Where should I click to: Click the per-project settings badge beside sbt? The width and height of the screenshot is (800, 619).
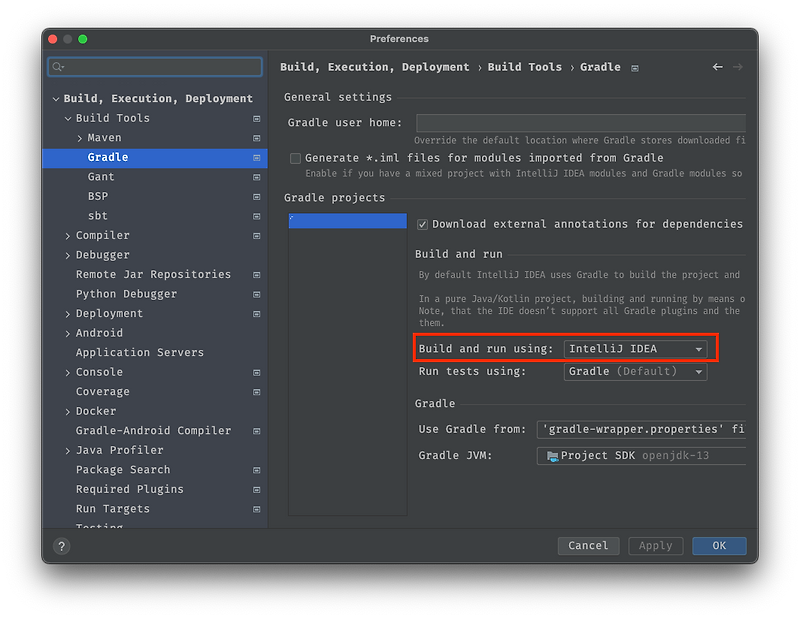pos(257,215)
